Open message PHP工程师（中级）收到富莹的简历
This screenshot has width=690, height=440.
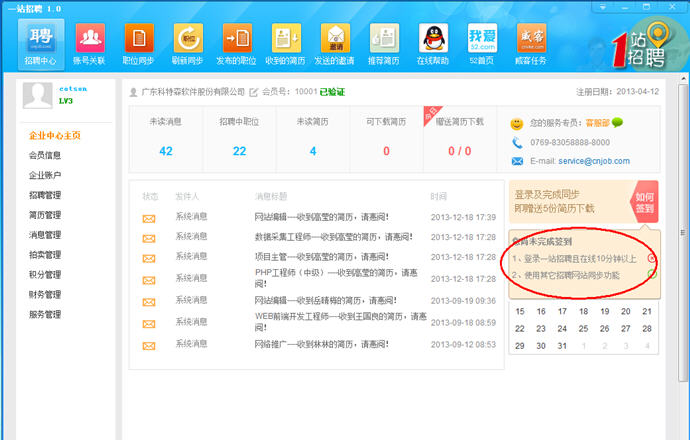click(x=336, y=278)
